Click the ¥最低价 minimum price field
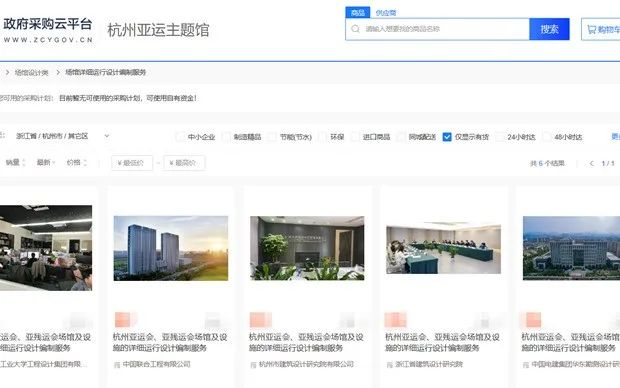This screenshot has height=388, width=620. (x=132, y=163)
